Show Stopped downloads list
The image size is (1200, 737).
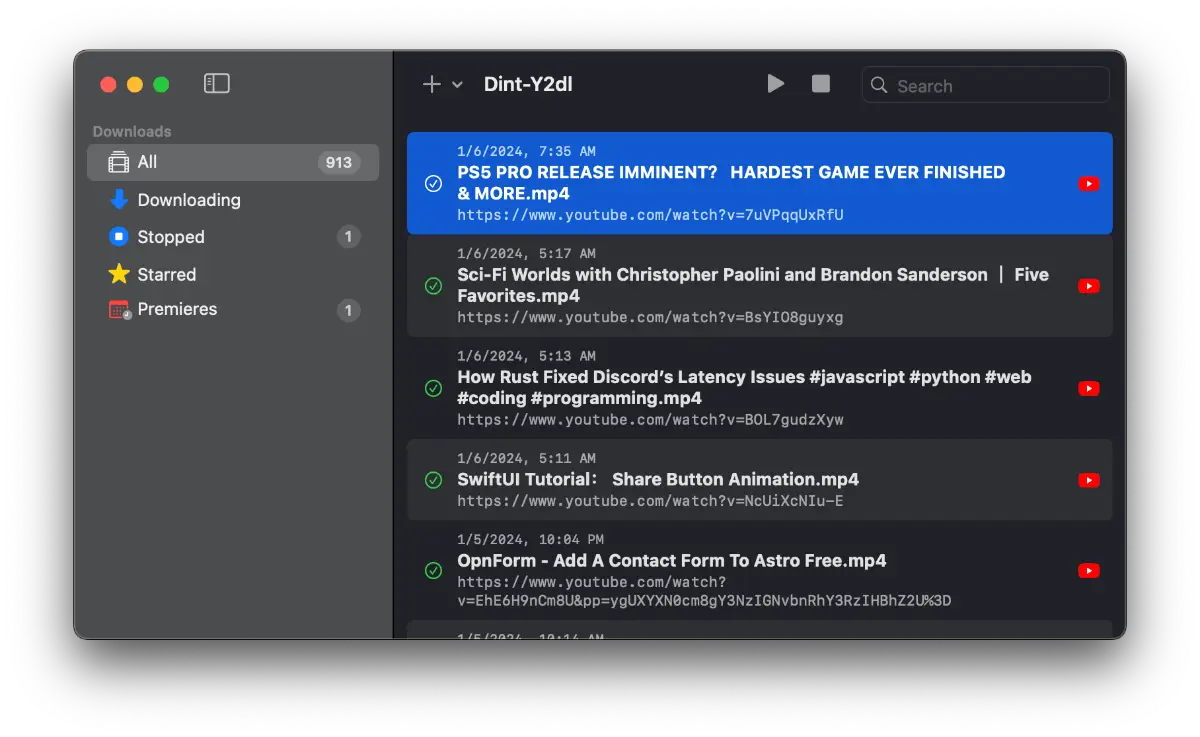[170, 237]
